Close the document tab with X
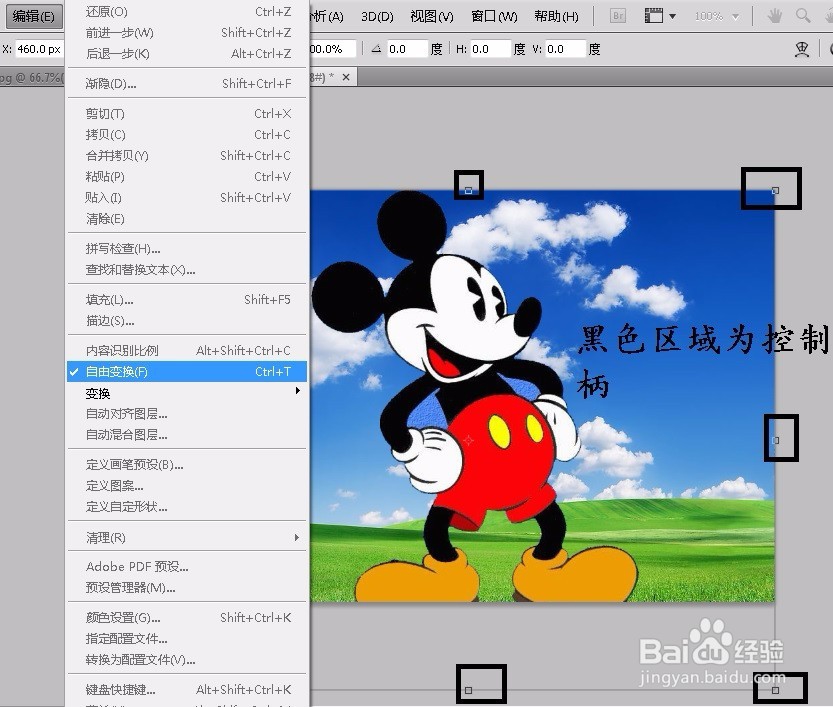Screen dimensions: 833x707 pos(346,78)
